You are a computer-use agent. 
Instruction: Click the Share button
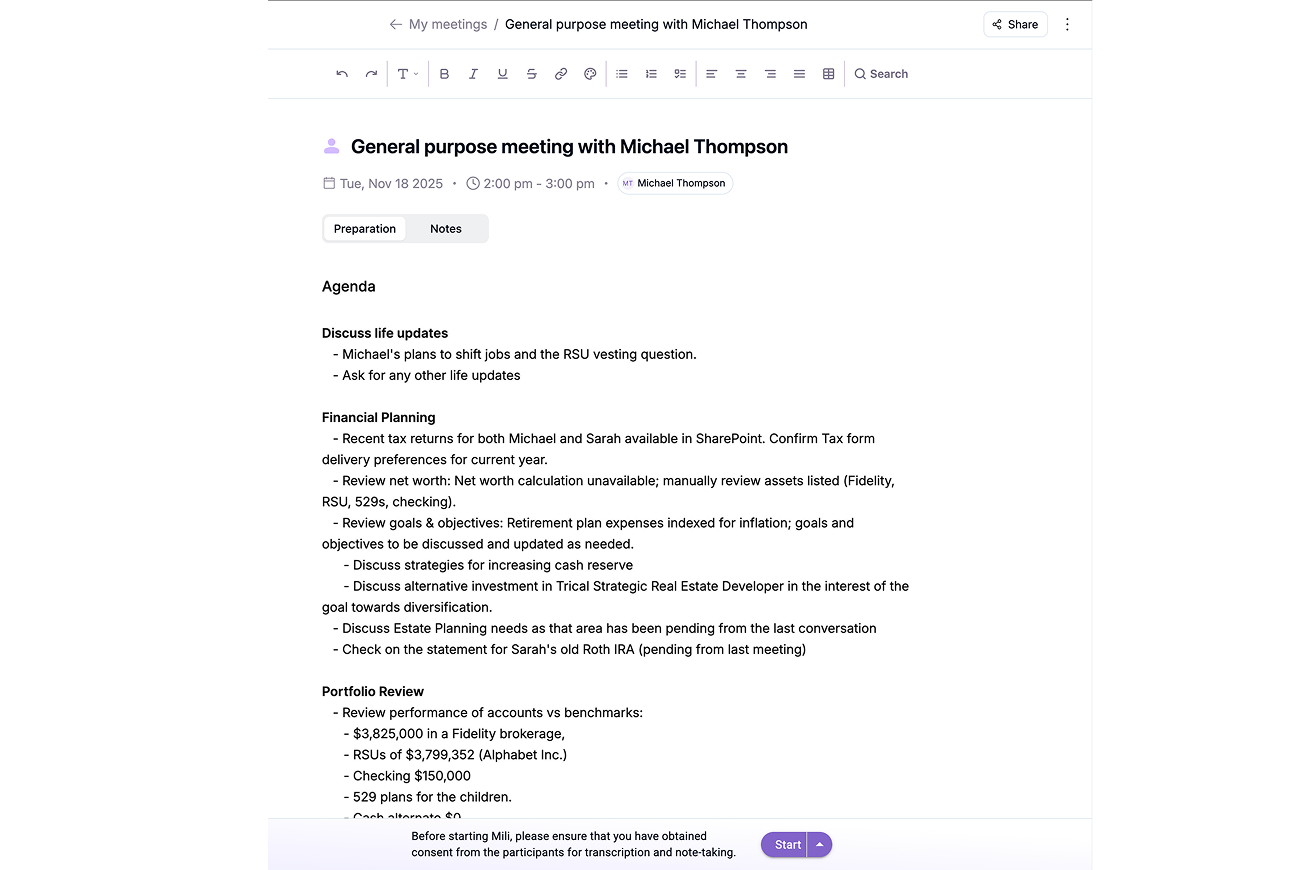1015,24
